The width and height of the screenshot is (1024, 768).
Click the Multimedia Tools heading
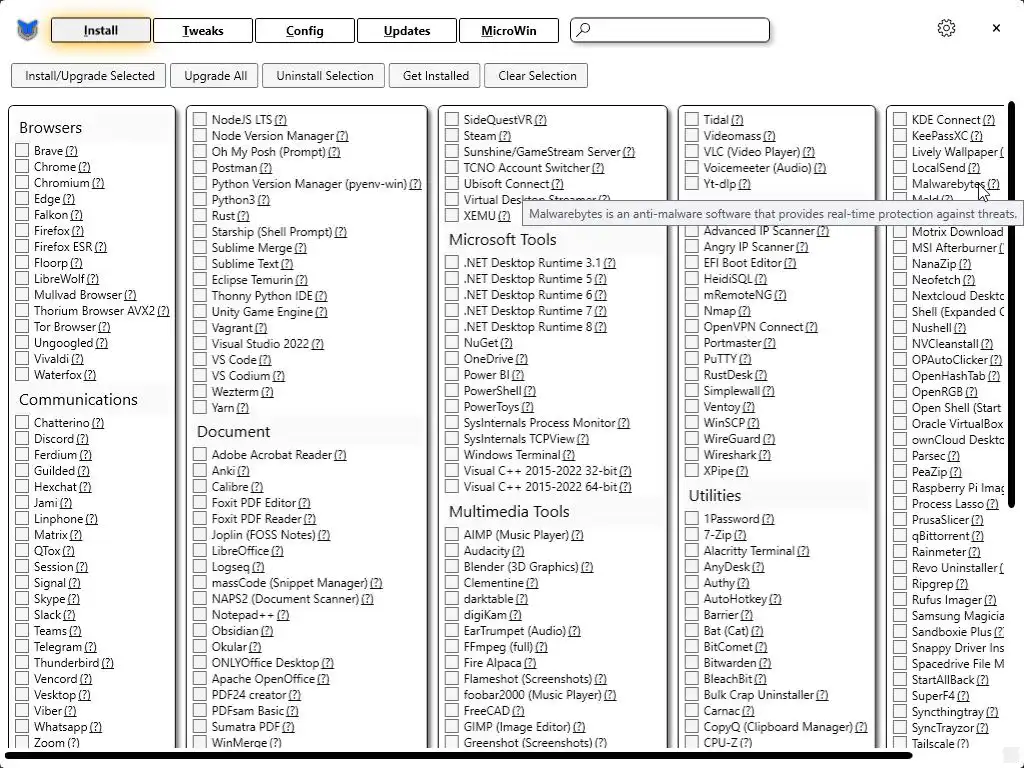point(509,511)
